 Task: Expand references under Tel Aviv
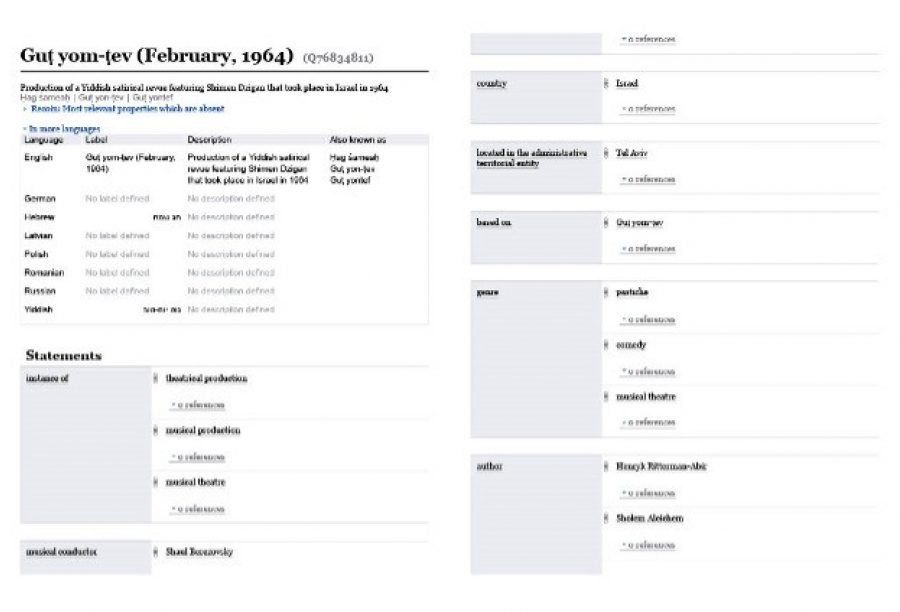(x=648, y=180)
